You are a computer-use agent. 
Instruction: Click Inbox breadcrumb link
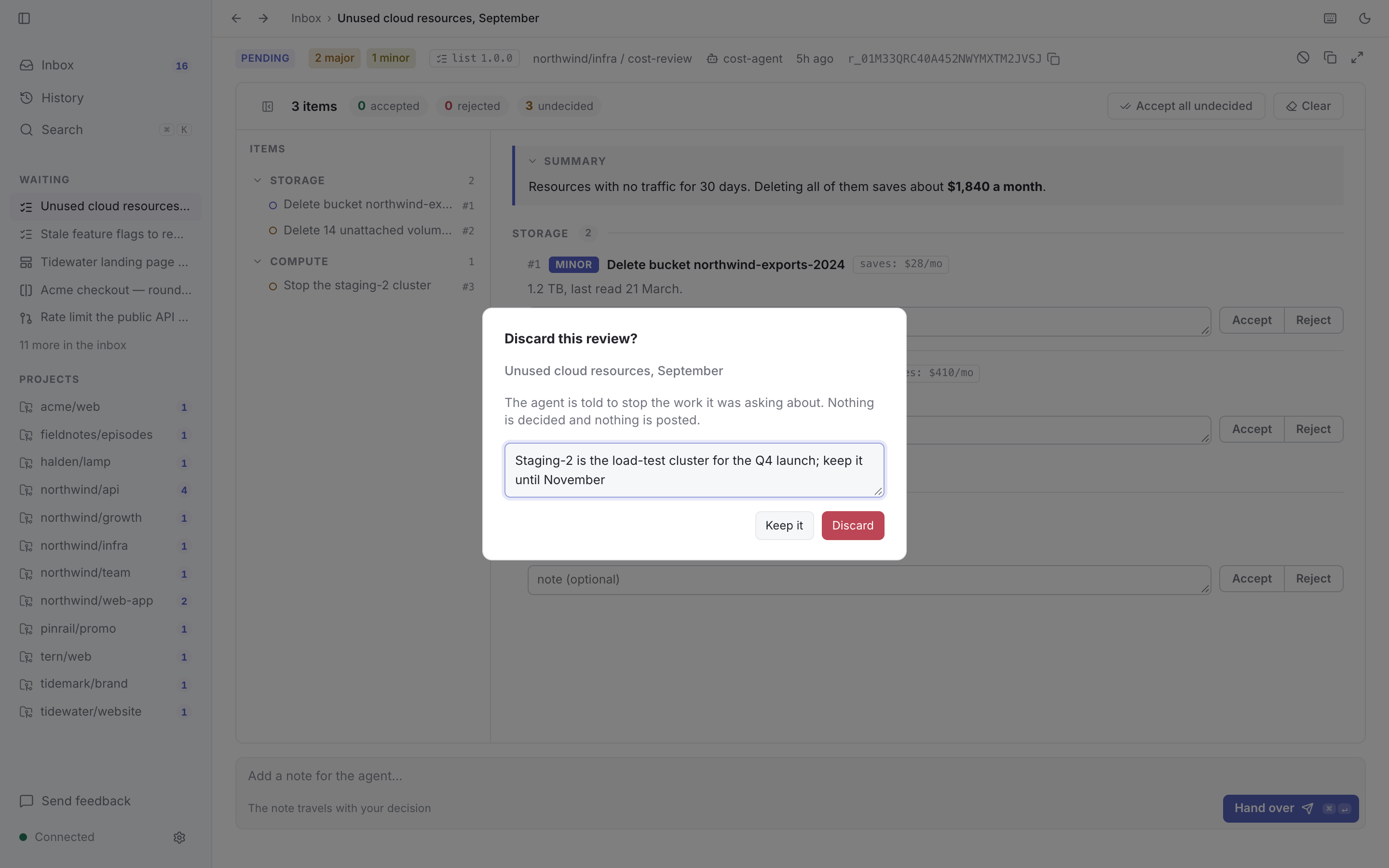306,18
